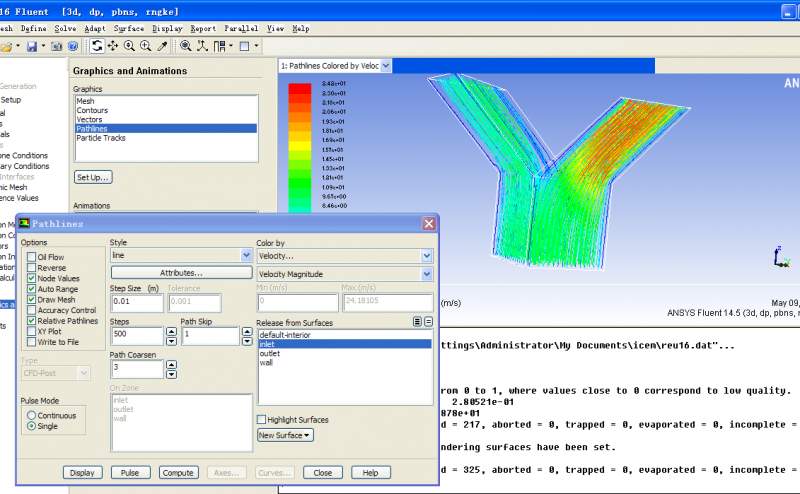Select the Single pulse mode
The width and height of the screenshot is (800, 494).
(x=32, y=426)
